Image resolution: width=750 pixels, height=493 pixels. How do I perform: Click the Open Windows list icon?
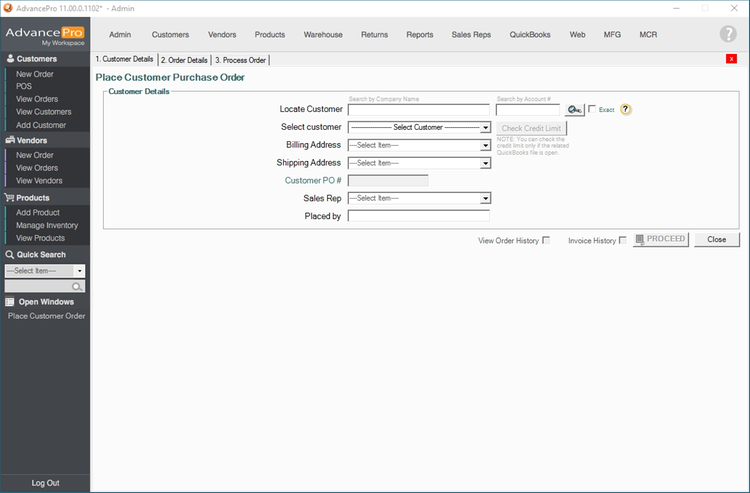[x=9, y=302]
